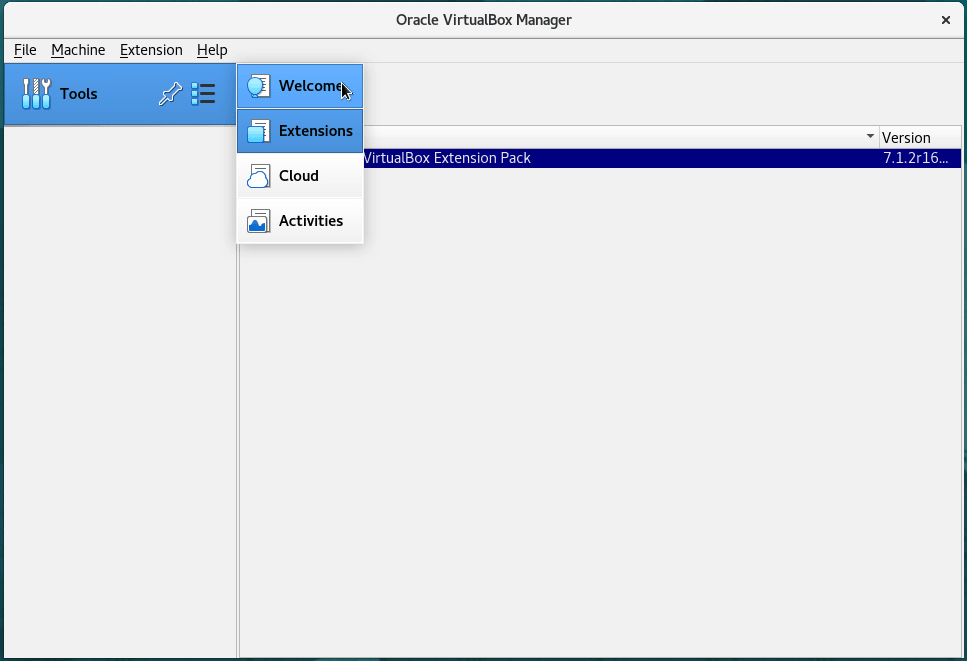Image resolution: width=967 pixels, height=661 pixels.
Task: Click the Activities chart icon
Action: point(258,221)
